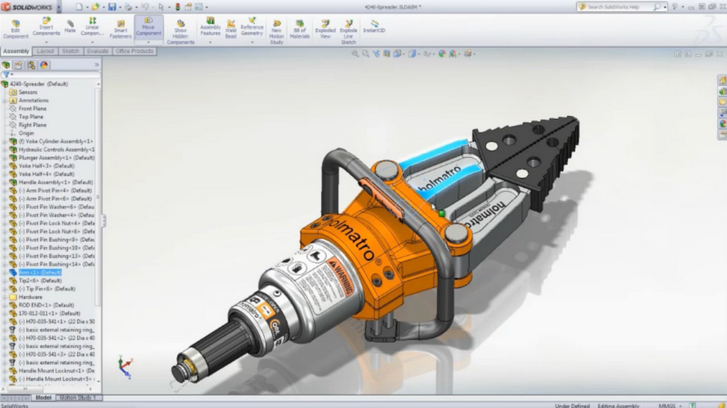Select Front Plane in feature tree
The height and width of the screenshot is (408, 727).
(x=32, y=108)
